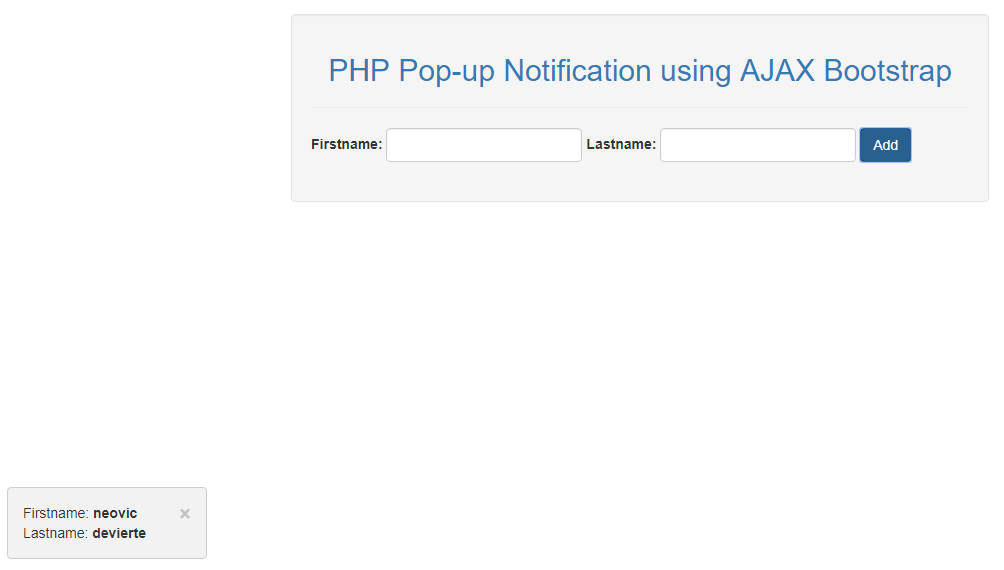
Task: Click the Add button
Action: pos(885,145)
